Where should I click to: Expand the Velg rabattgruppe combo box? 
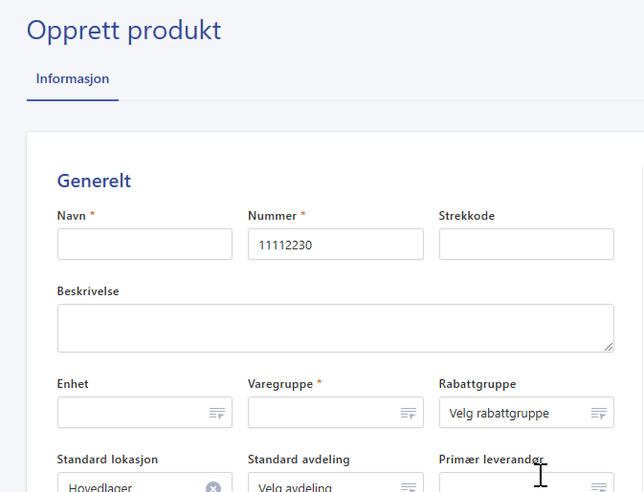pyautogui.click(x=510, y=413)
